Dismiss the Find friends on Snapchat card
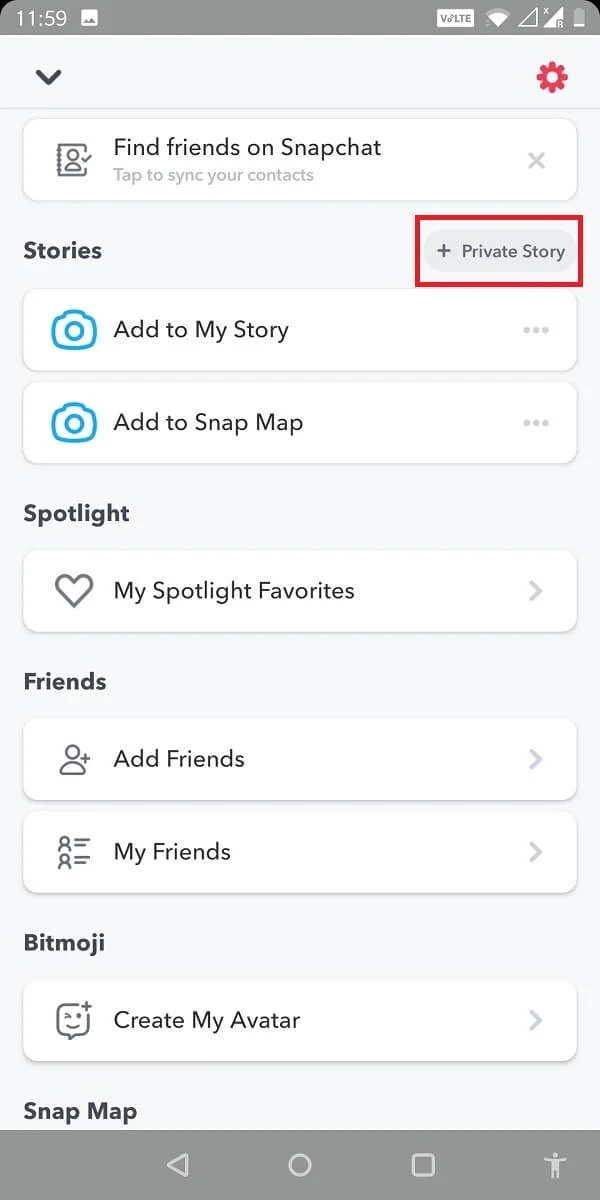 tap(536, 160)
